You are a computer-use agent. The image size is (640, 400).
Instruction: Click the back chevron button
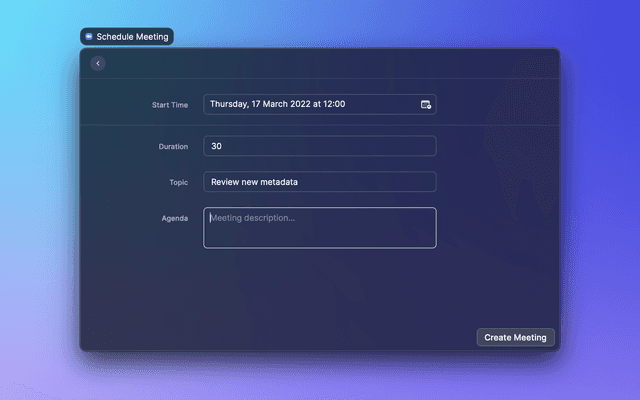(97, 64)
